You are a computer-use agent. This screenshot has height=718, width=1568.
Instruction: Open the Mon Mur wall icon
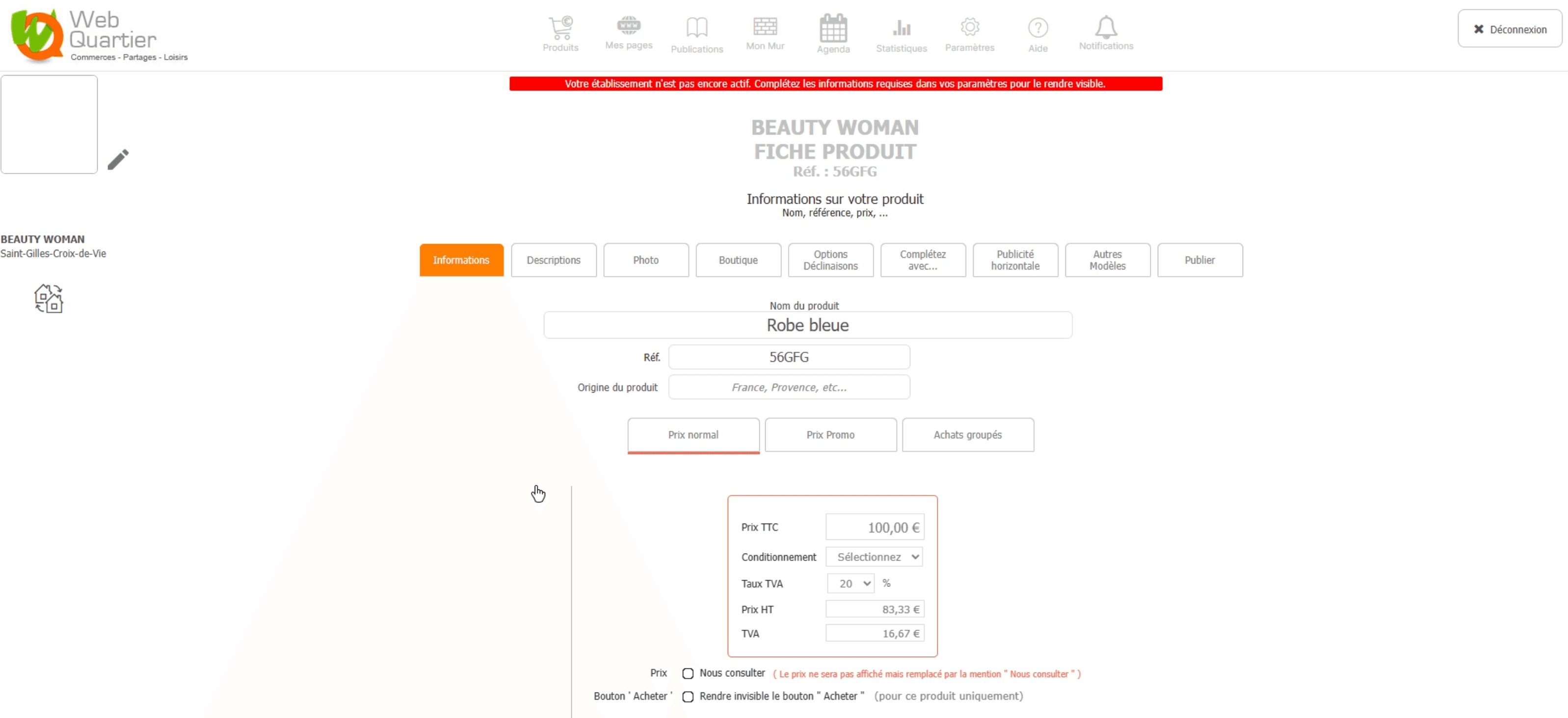tap(765, 27)
